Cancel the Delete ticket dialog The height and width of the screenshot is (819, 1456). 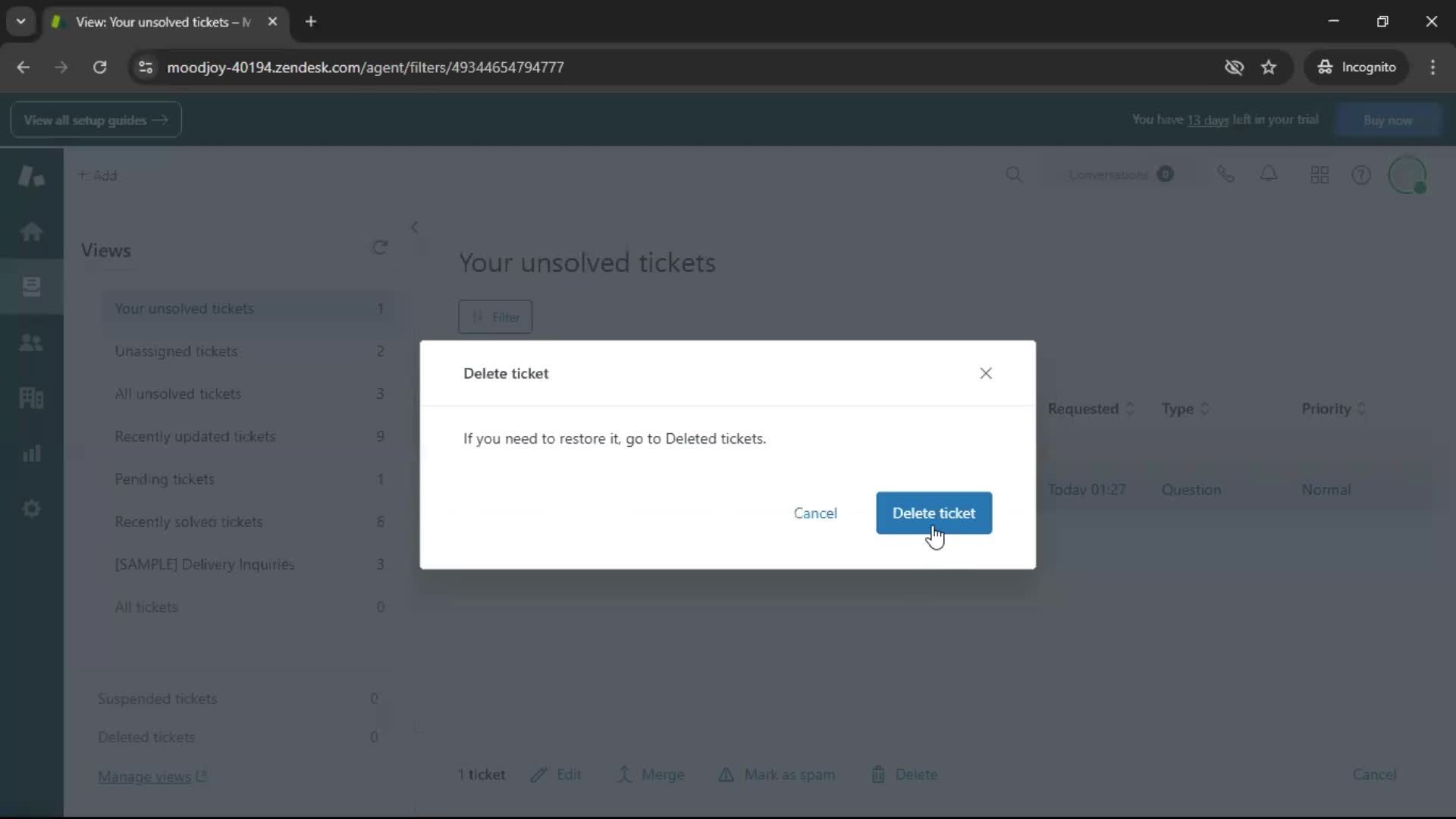[x=815, y=513]
